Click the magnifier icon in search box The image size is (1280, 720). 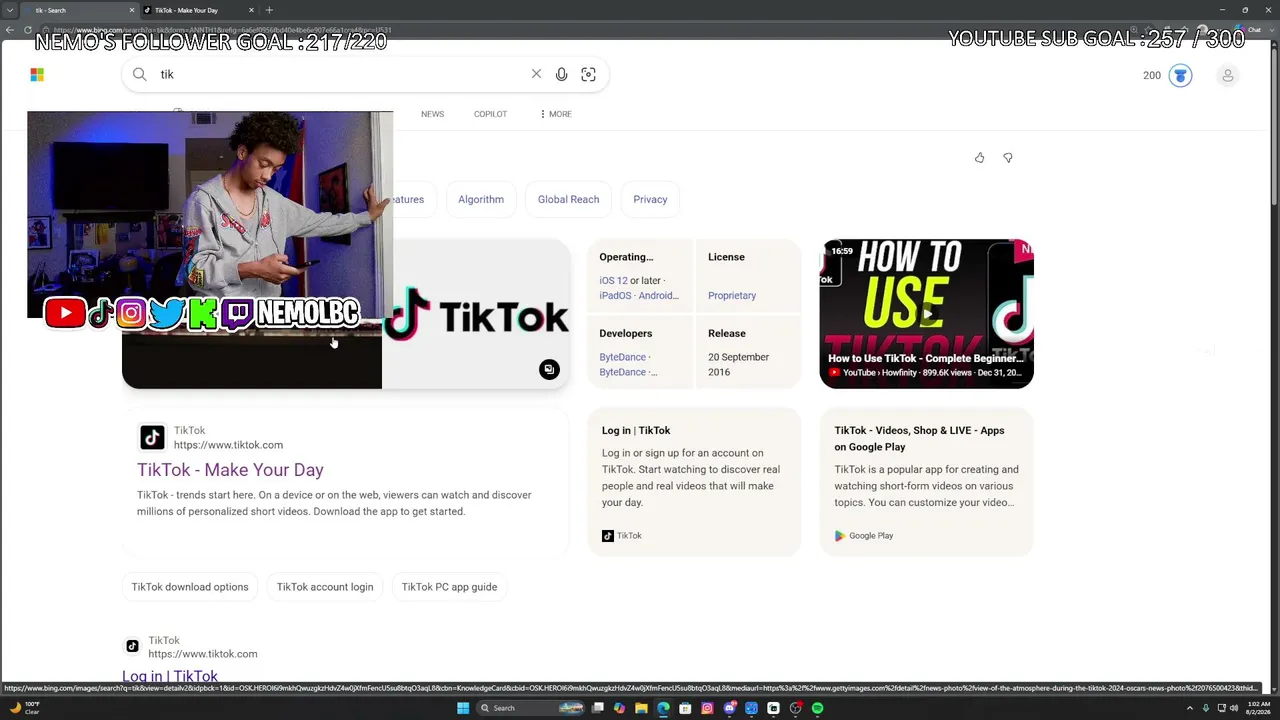pyautogui.click(x=140, y=74)
